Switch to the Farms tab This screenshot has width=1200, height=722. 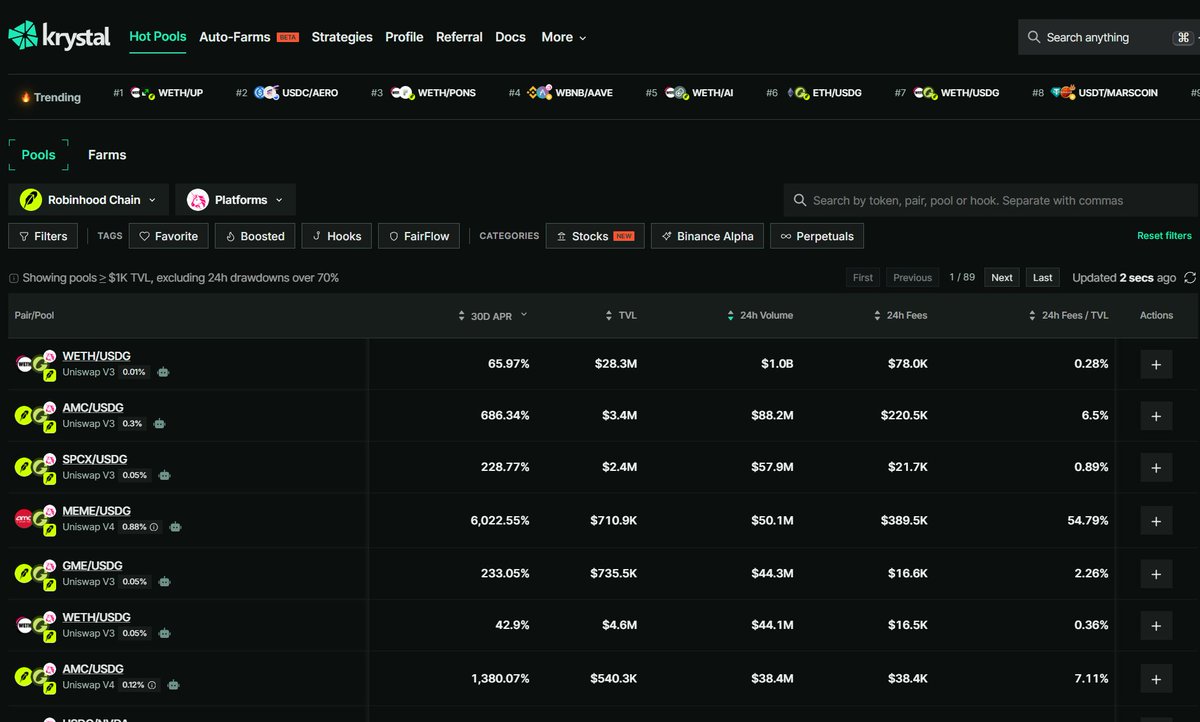point(107,155)
